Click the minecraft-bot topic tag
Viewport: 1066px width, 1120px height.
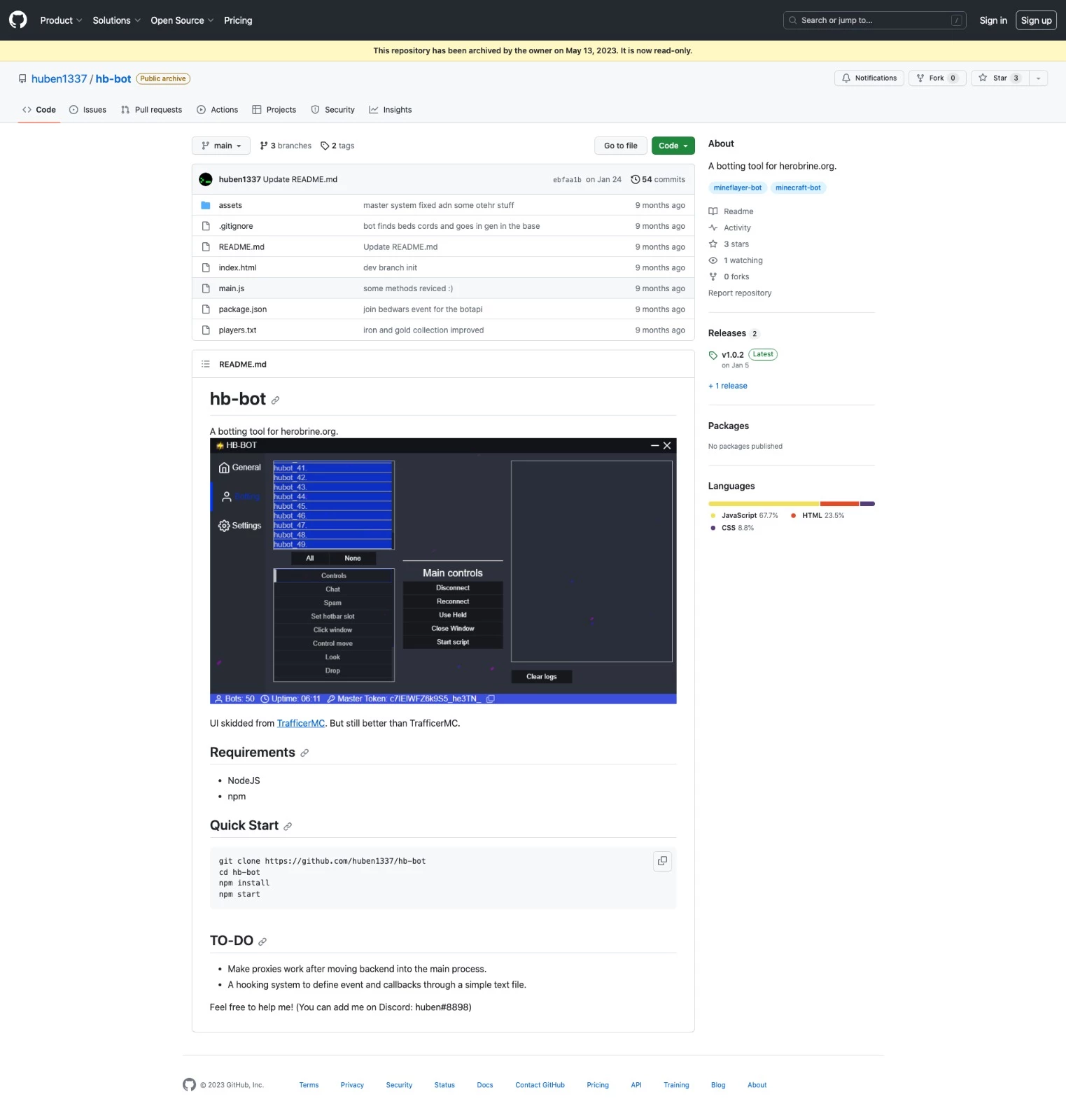(x=798, y=188)
